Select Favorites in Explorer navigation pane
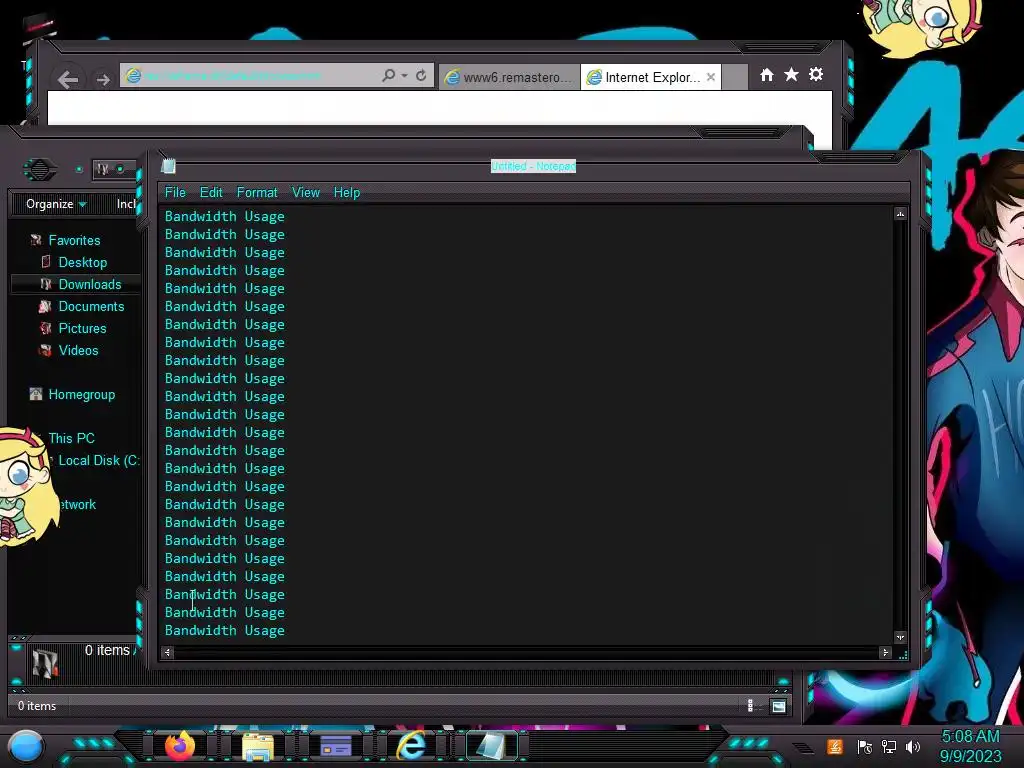Image resolution: width=1024 pixels, height=768 pixels. tap(74, 240)
